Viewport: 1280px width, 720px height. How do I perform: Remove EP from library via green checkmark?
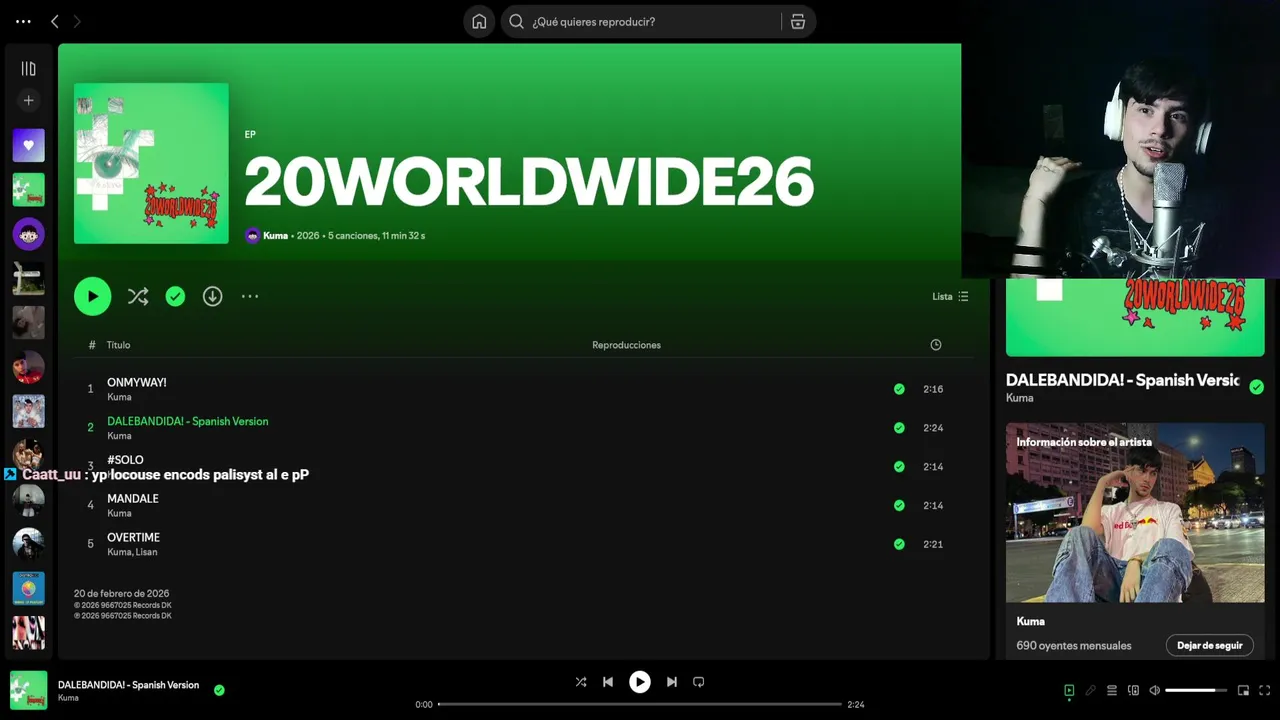(175, 296)
